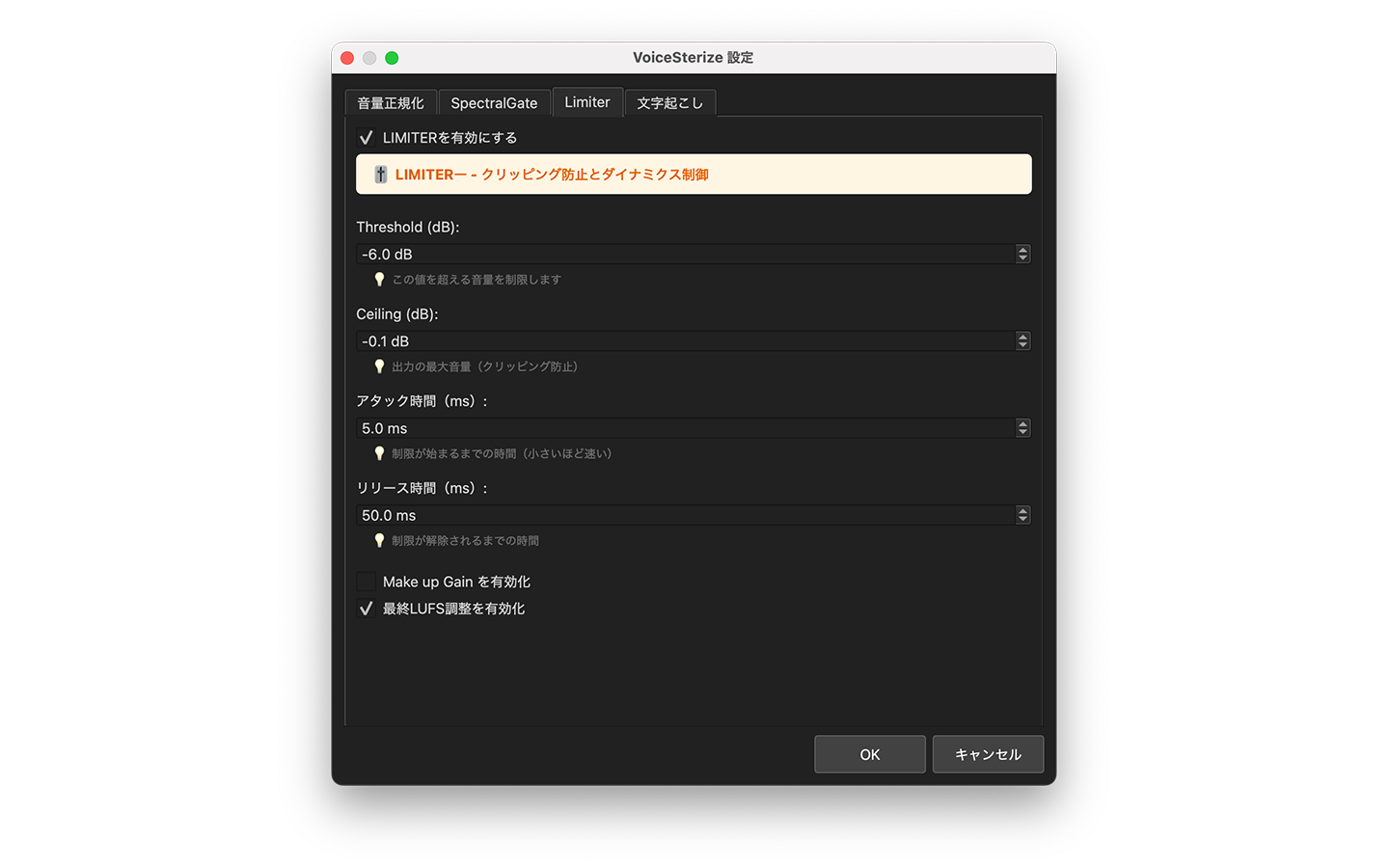Click the LIMITER クリッピング防止 banner text
The width and height of the screenshot is (1389, 868).
[552, 175]
